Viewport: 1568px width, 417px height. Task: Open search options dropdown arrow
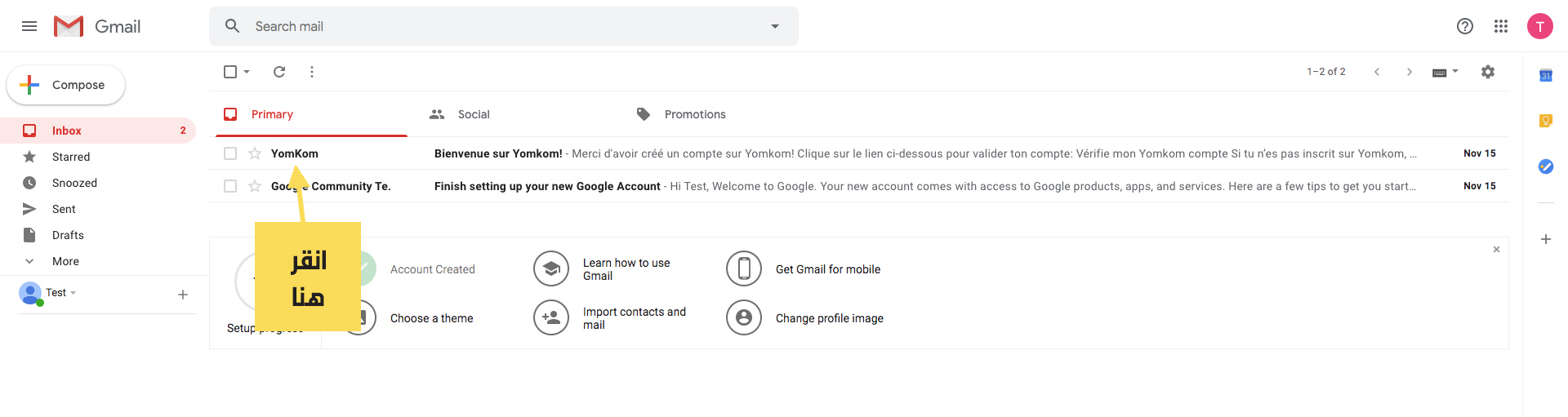(775, 26)
